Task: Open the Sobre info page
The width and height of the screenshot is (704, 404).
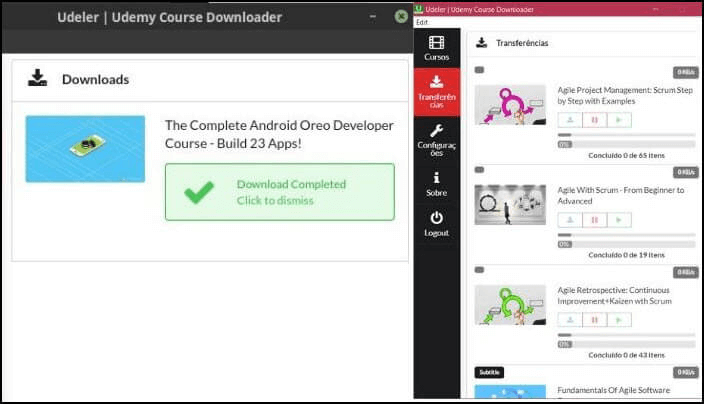Action: coord(437,184)
